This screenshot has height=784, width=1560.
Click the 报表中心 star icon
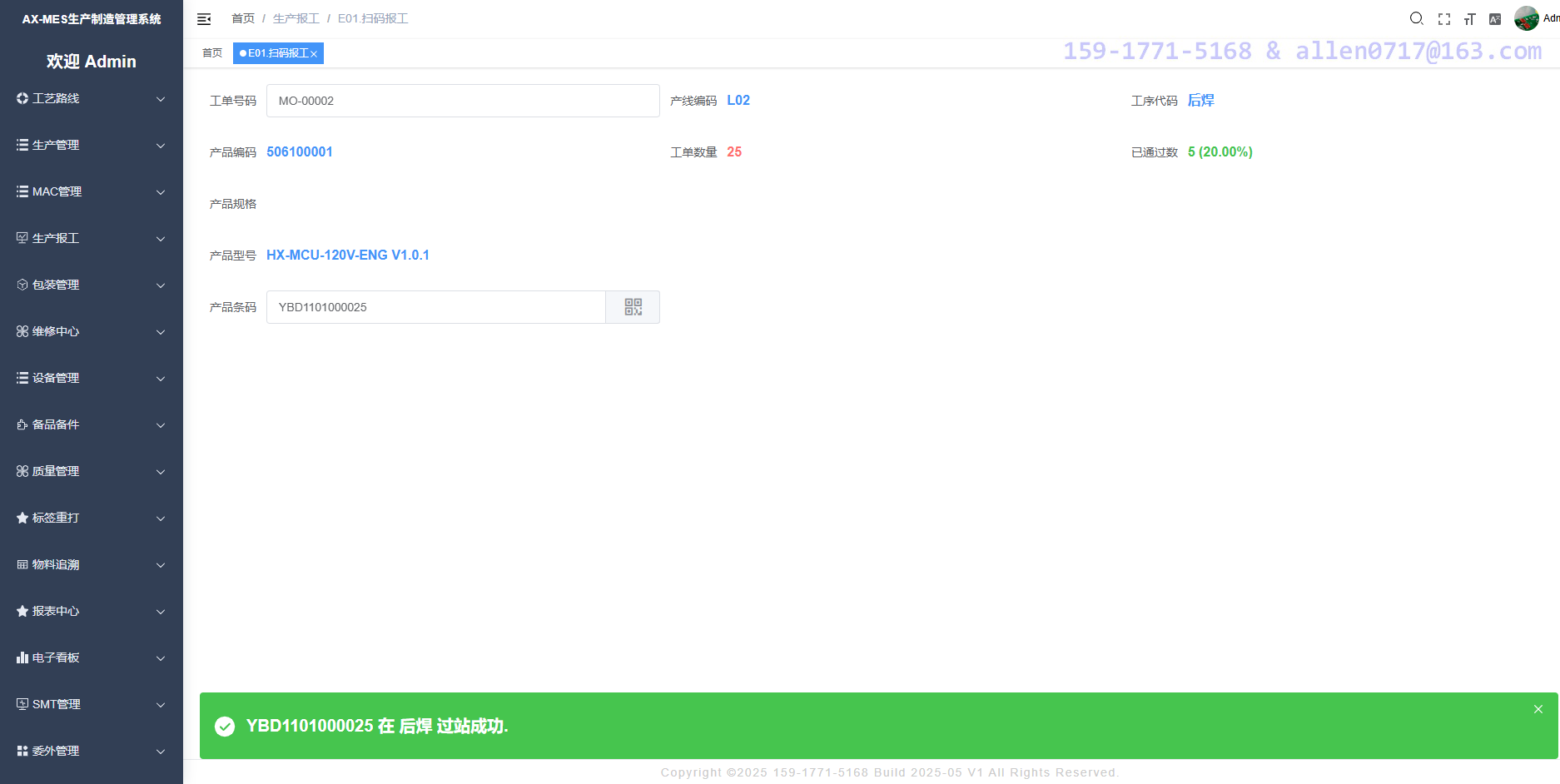(22, 611)
